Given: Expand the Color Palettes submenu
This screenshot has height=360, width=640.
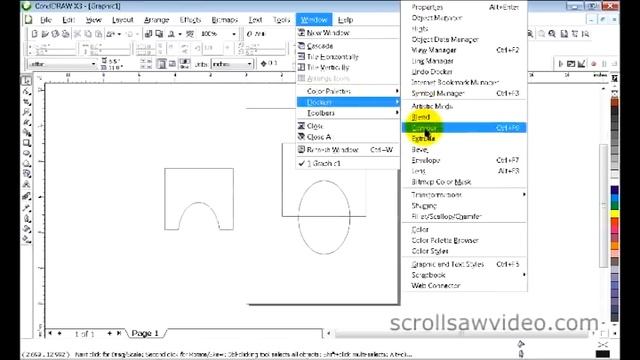Looking at the screenshot, I should point(348,91).
